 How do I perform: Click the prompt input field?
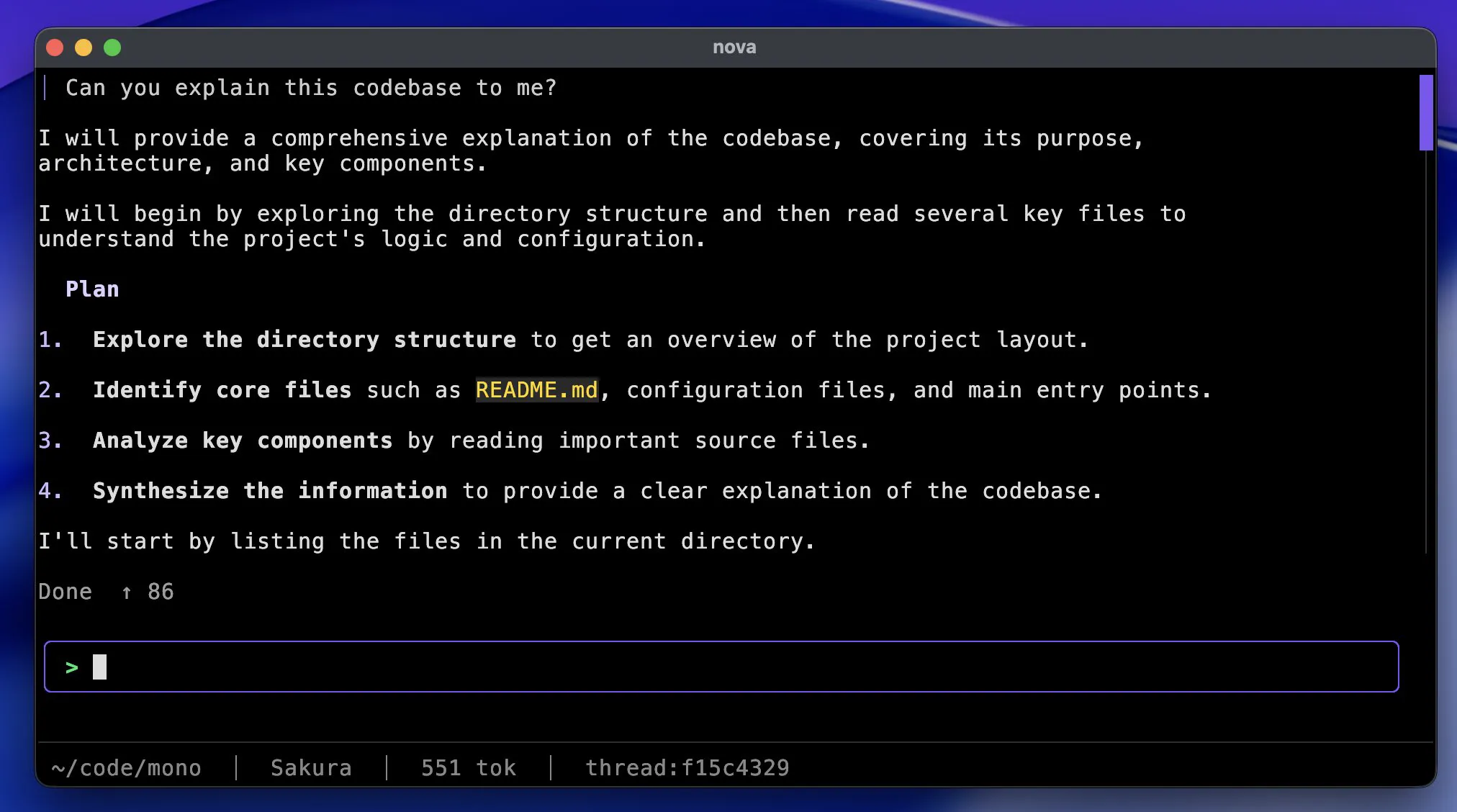pos(721,667)
